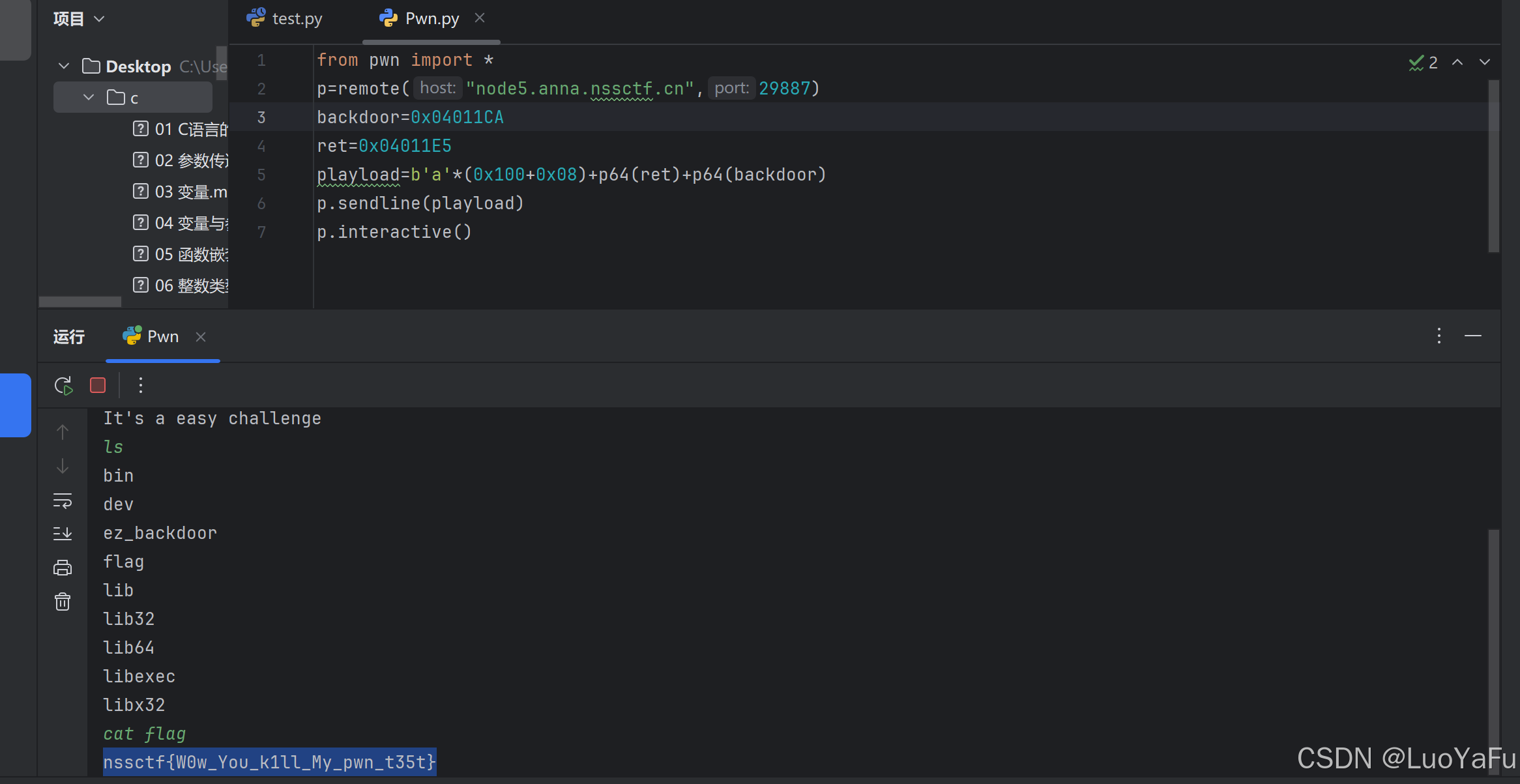Rerun the Pwn script

click(63, 386)
